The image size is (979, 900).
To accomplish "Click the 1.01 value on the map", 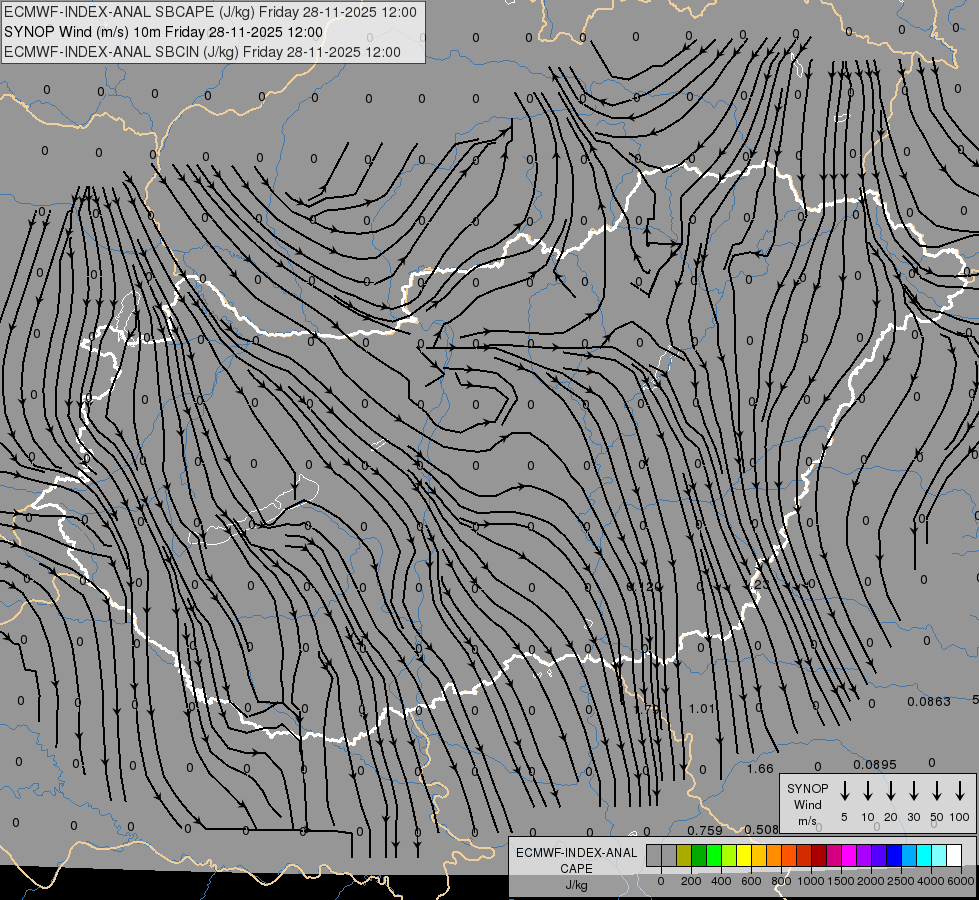I will 702,709.
